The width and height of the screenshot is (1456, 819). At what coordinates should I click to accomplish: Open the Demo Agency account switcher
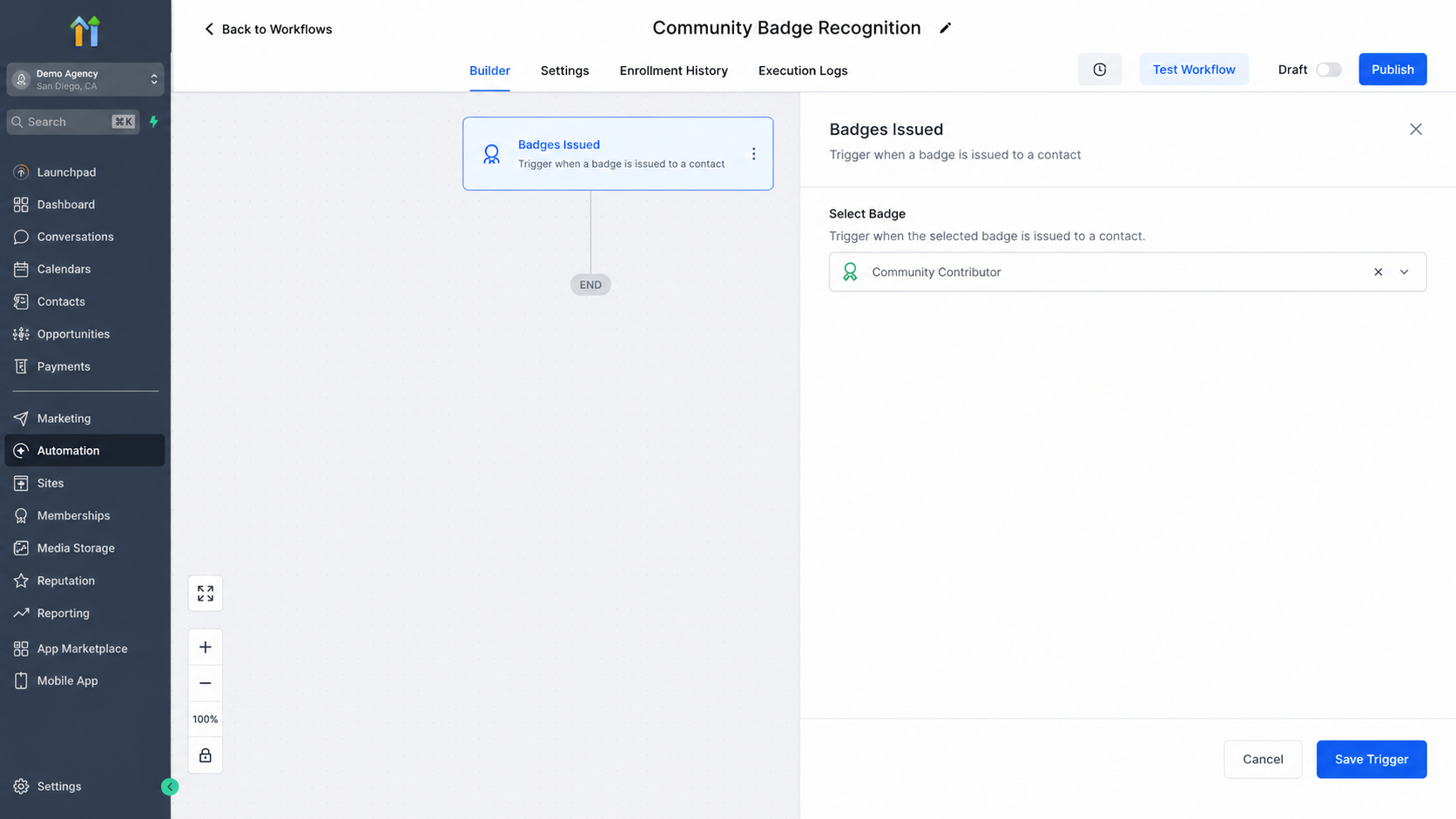tap(84, 79)
